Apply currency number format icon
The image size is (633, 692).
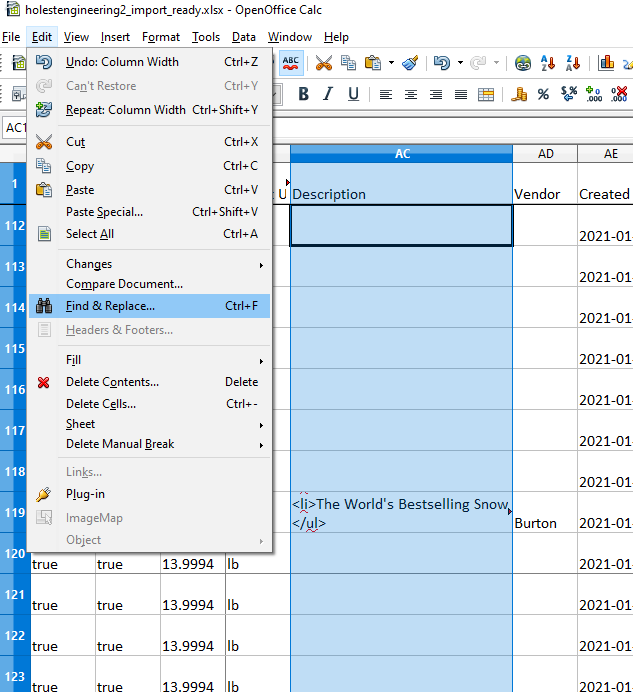(518, 94)
